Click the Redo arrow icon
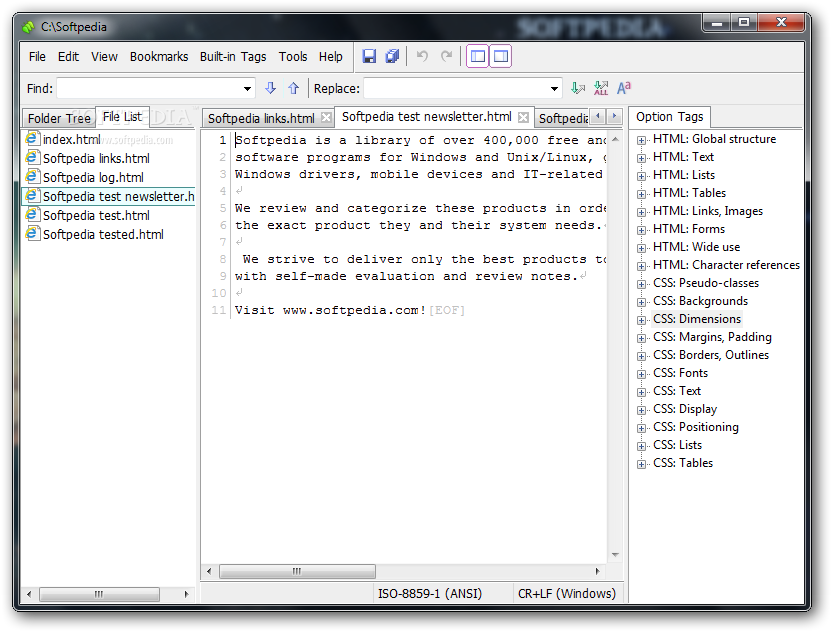The height and width of the screenshot is (632, 832). coord(446,56)
